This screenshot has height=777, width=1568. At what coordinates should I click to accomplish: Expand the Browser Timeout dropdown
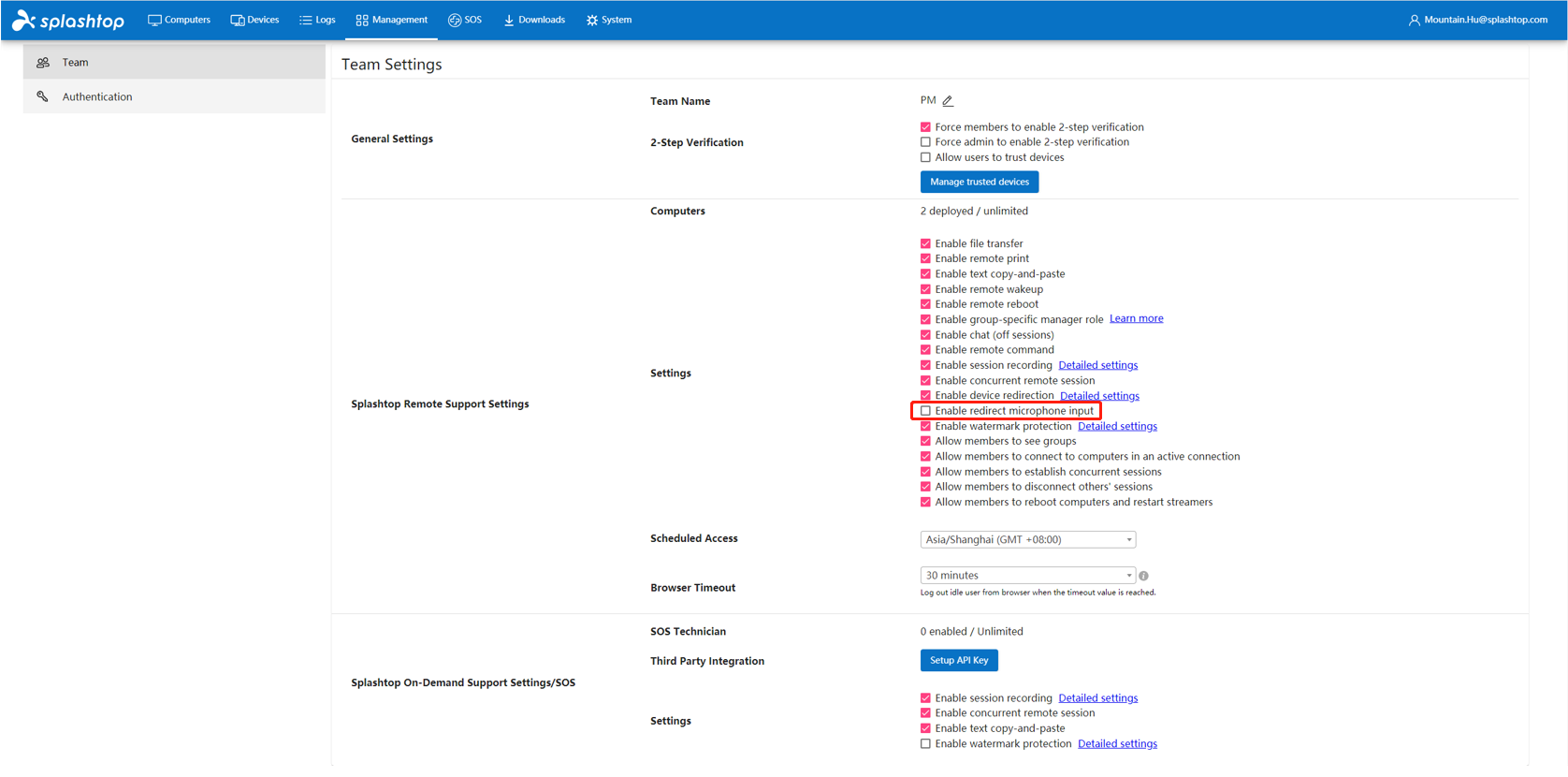(x=1027, y=576)
